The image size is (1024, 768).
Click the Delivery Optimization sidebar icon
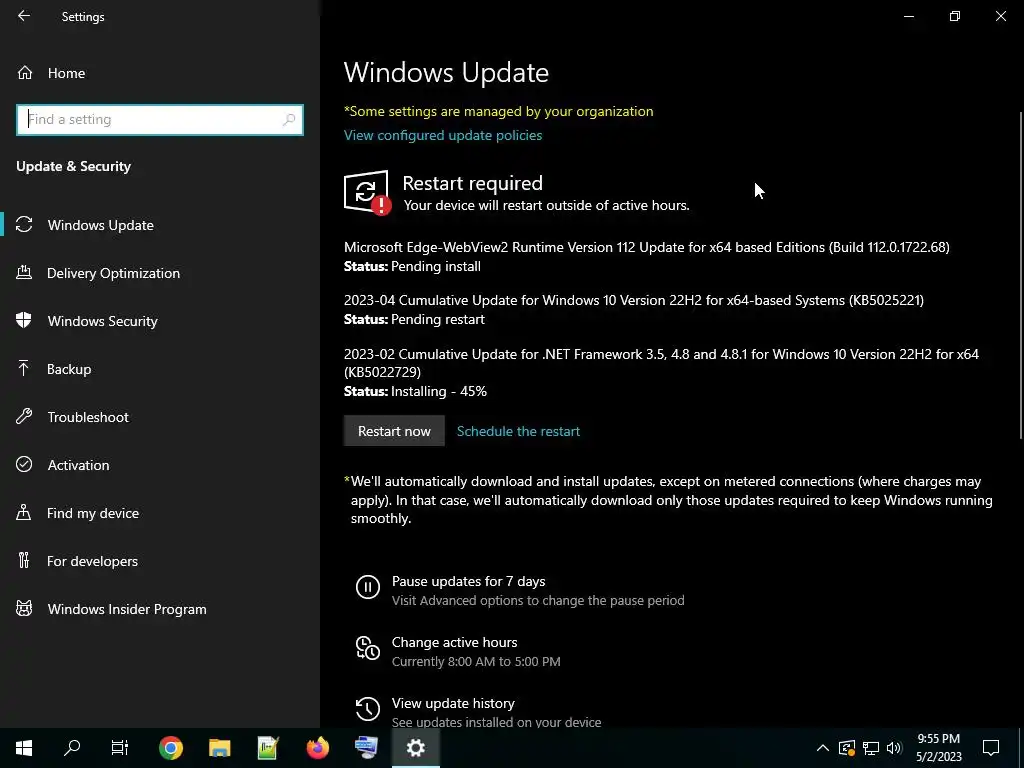pyautogui.click(x=24, y=273)
